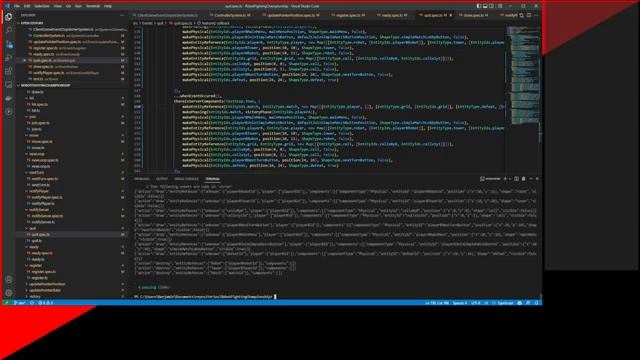Switch to the ready.spec.ts editor tab

(393, 15)
